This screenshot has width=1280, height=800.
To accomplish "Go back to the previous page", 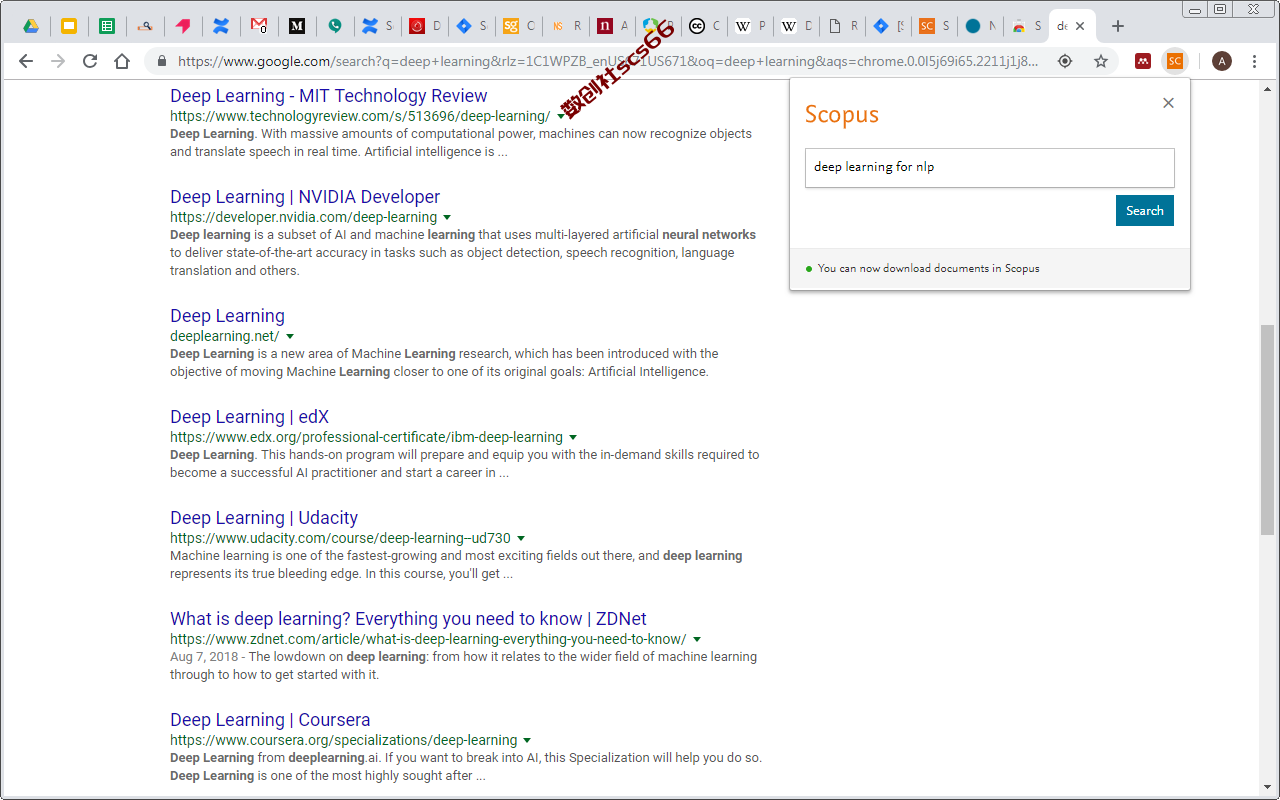I will tap(26, 61).
